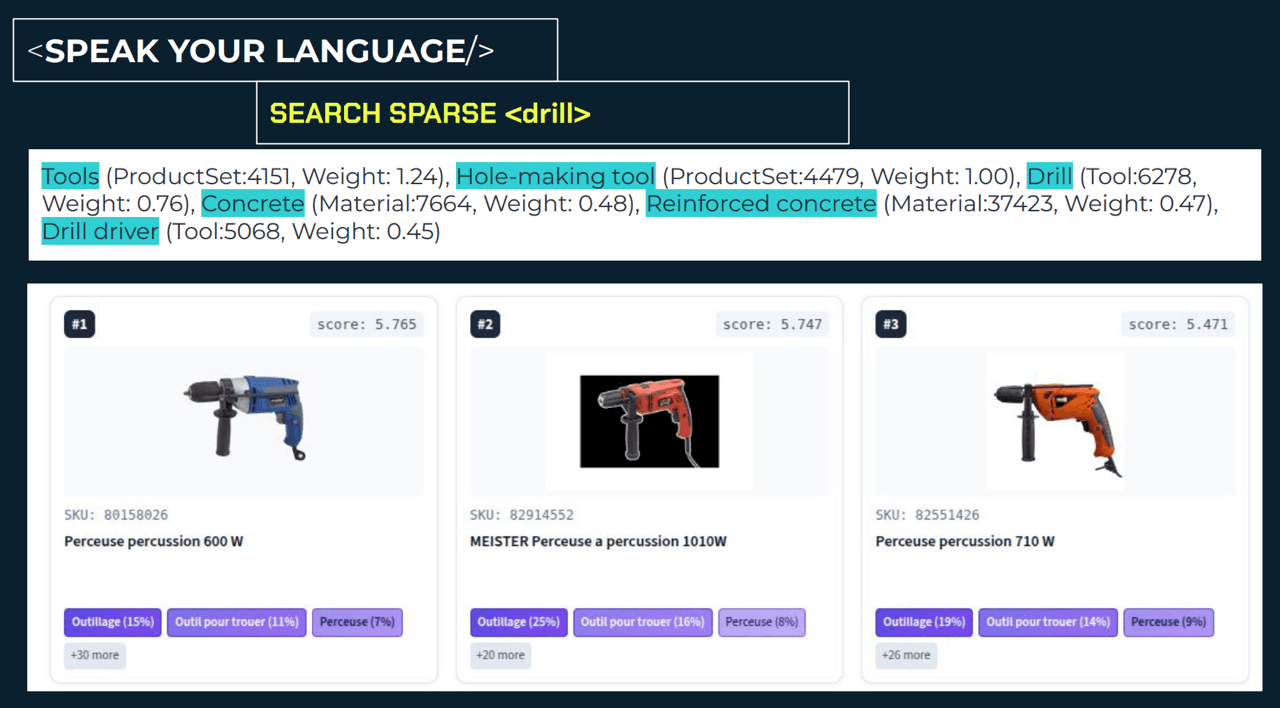The height and width of the screenshot is (708, 1280).
Task: Select the Outillage (15%) tag
Action: (113, 622)
